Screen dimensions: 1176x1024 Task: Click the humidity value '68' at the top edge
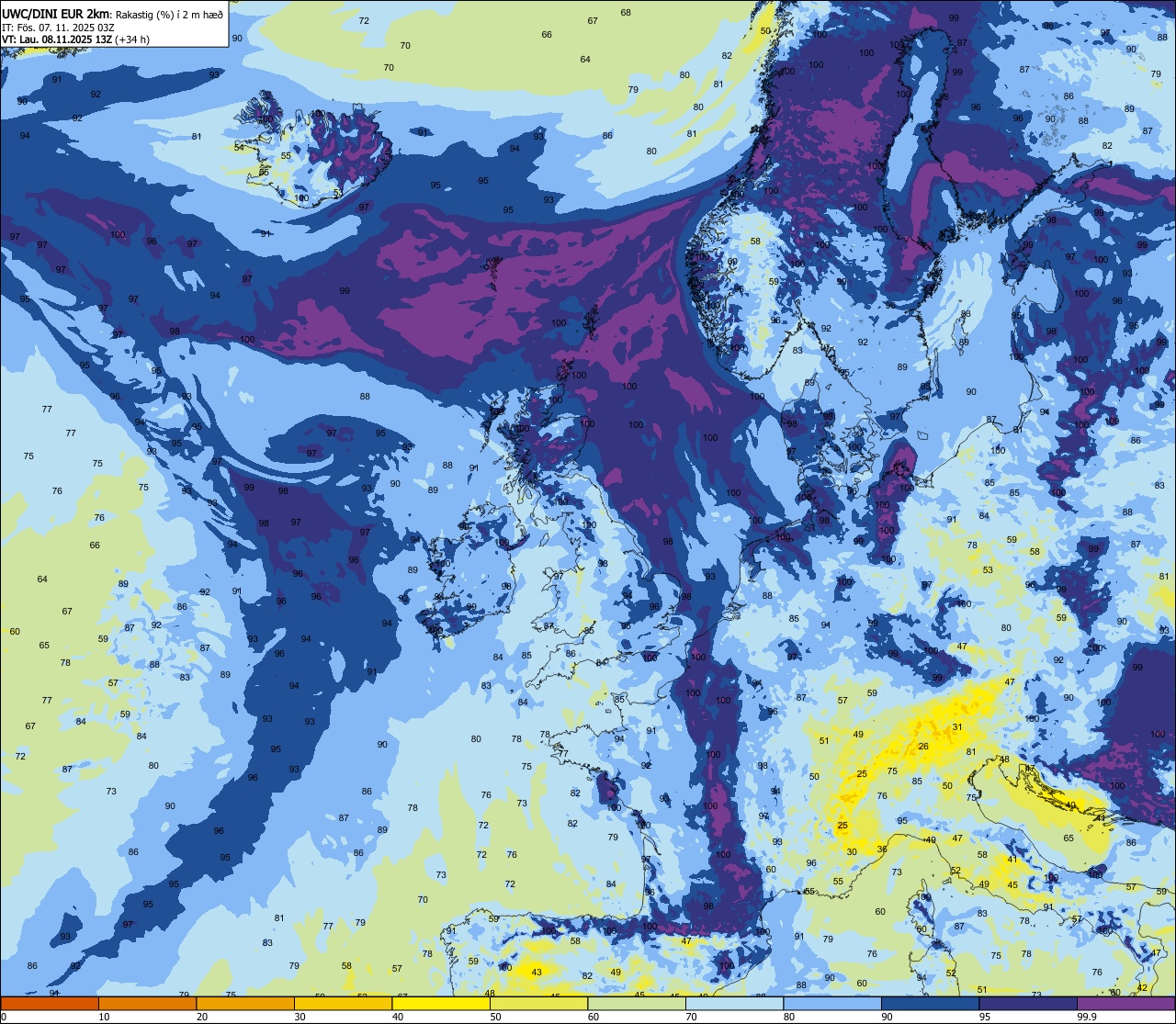(x=626, y=12)
